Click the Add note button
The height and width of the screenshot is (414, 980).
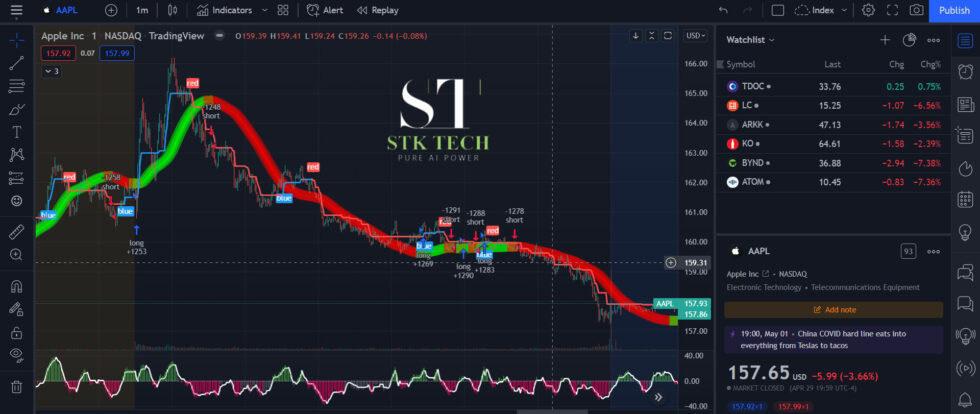[833, 310]
